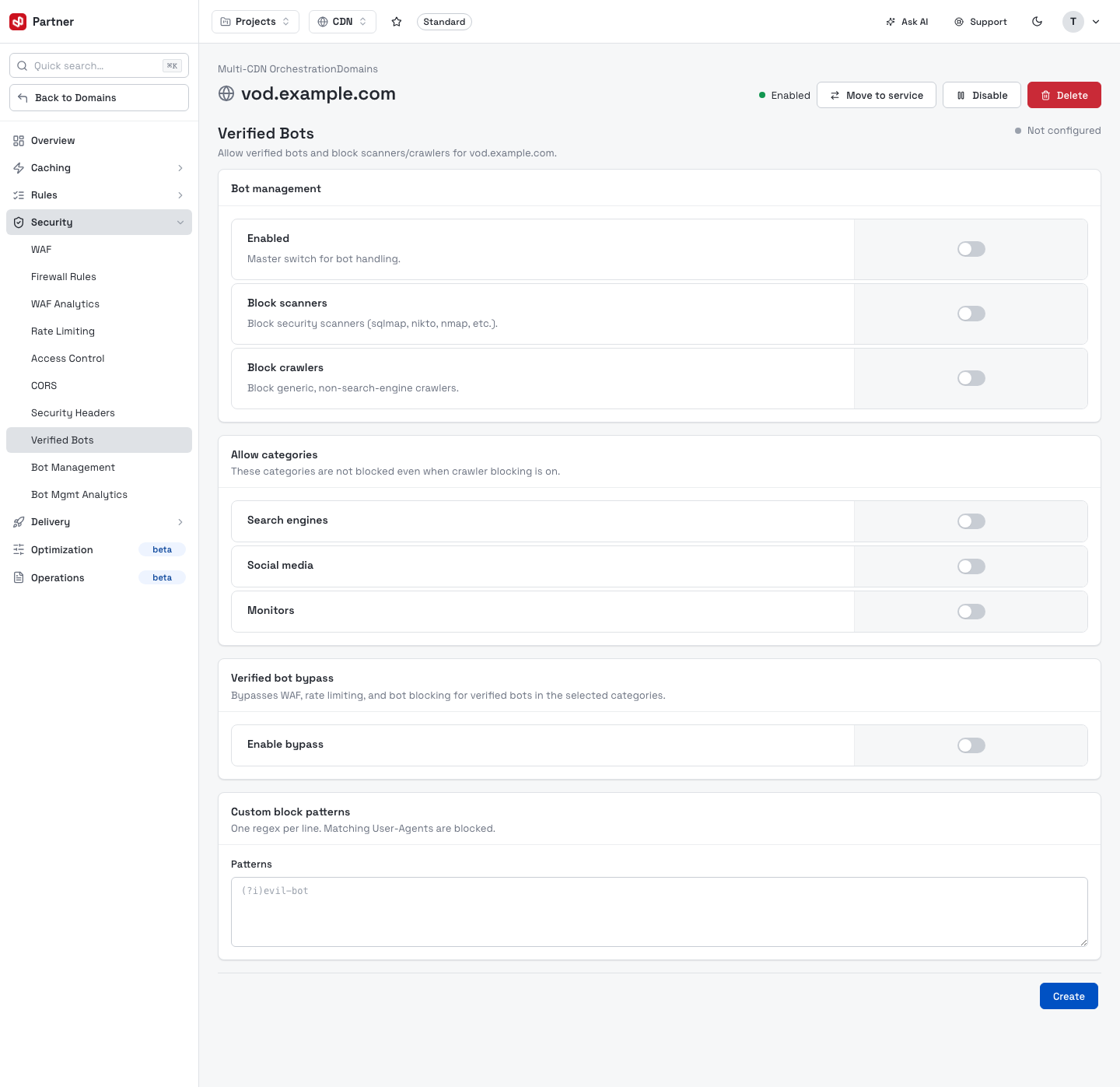Viewport: 1120px width, 1087px height.
Task: Click the favorite star icon
Action: (397, 22)
